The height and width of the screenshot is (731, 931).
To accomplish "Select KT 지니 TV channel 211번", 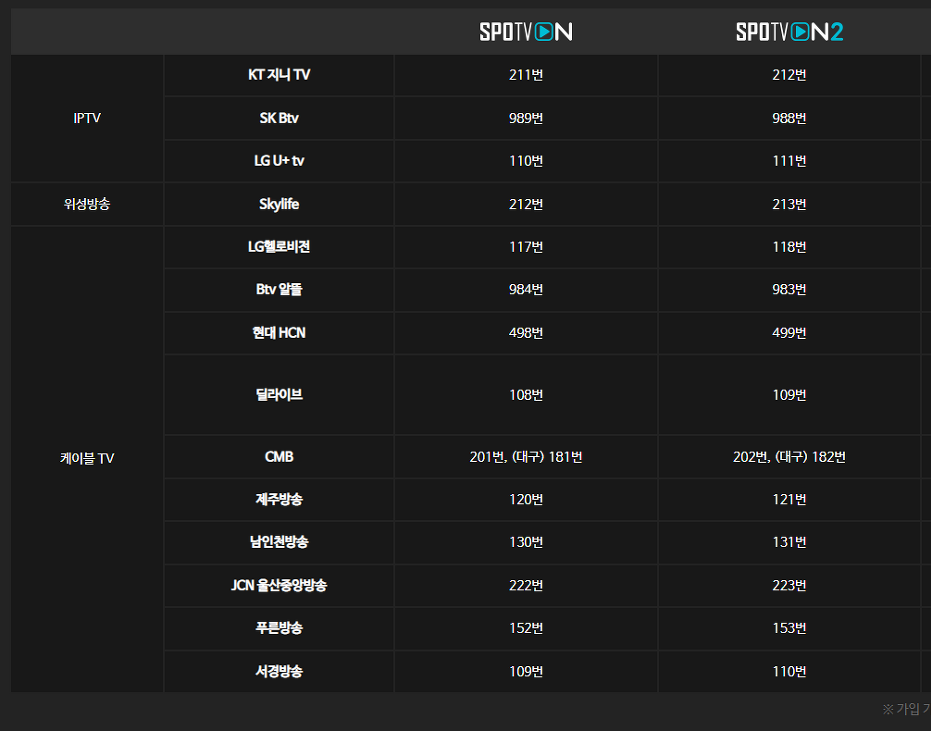I will (x=525, y=75).
